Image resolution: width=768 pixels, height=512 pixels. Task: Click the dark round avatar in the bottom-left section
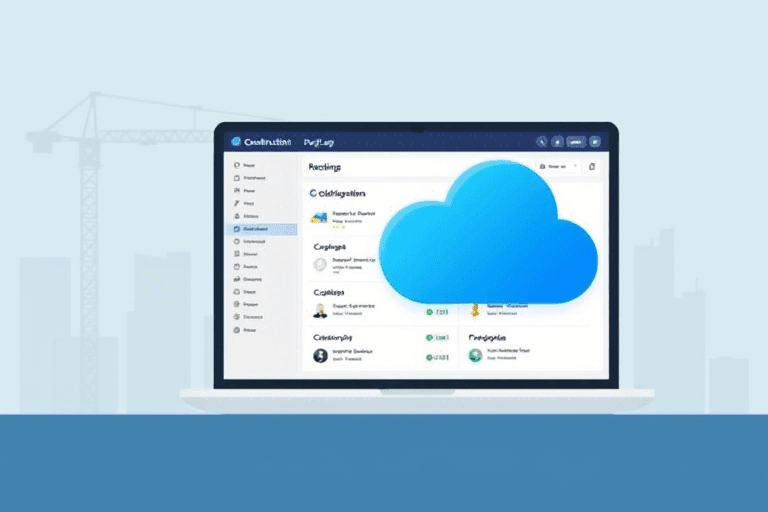(x=320, y=356)
